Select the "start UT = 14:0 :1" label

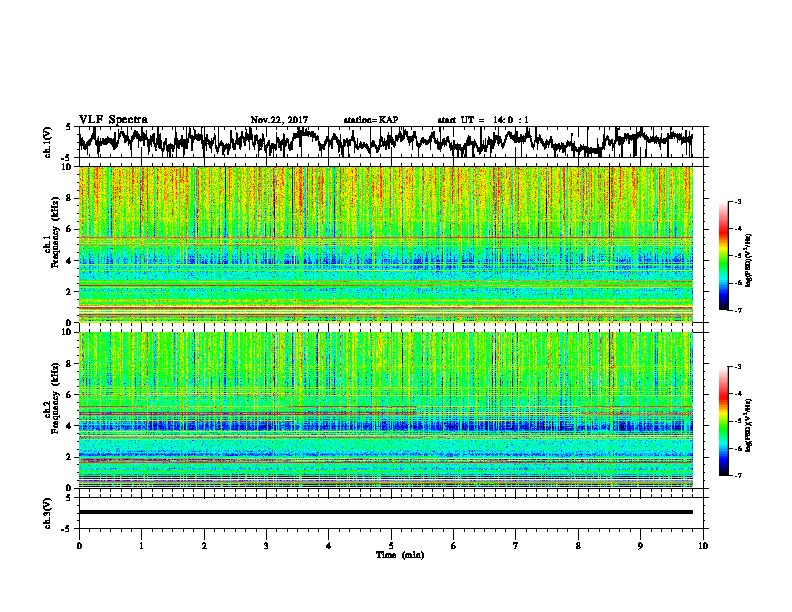coord(483,120)
